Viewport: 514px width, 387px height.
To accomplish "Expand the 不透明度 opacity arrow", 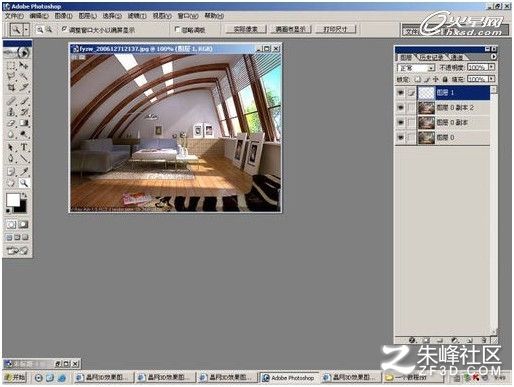I will (x=492, y=67).
